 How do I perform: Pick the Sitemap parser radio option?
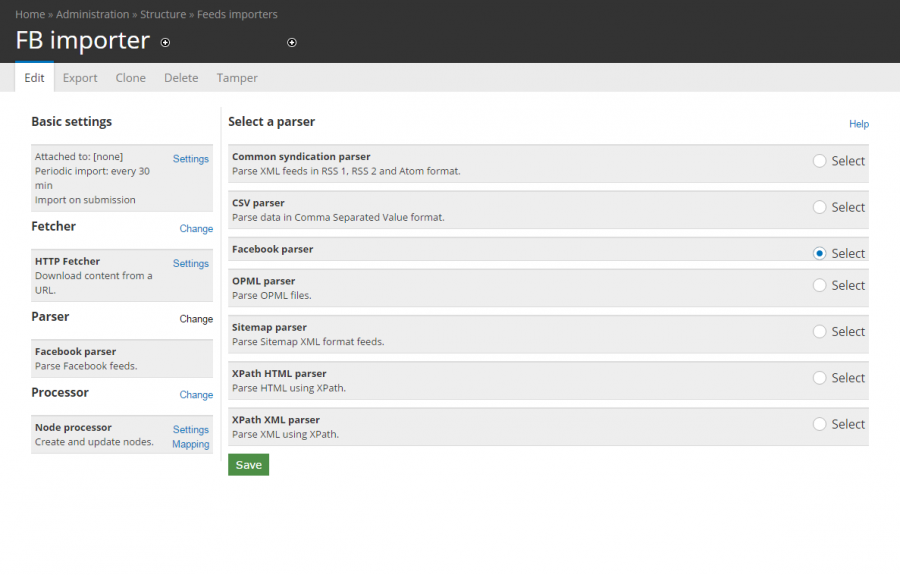click(819, 332)
